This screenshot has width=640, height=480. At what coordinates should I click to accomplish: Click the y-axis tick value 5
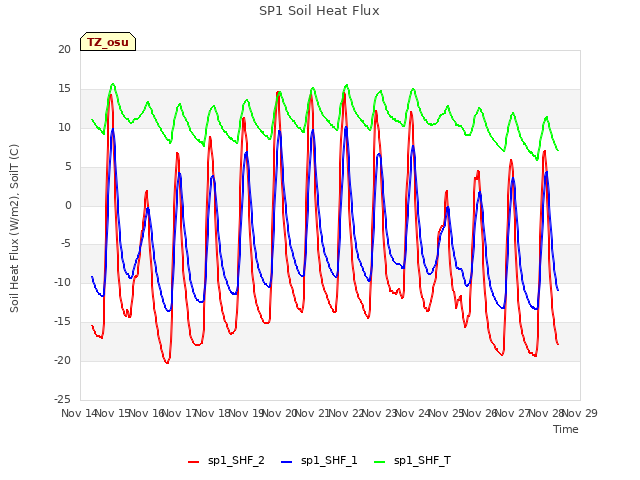(x=68, y=167)
